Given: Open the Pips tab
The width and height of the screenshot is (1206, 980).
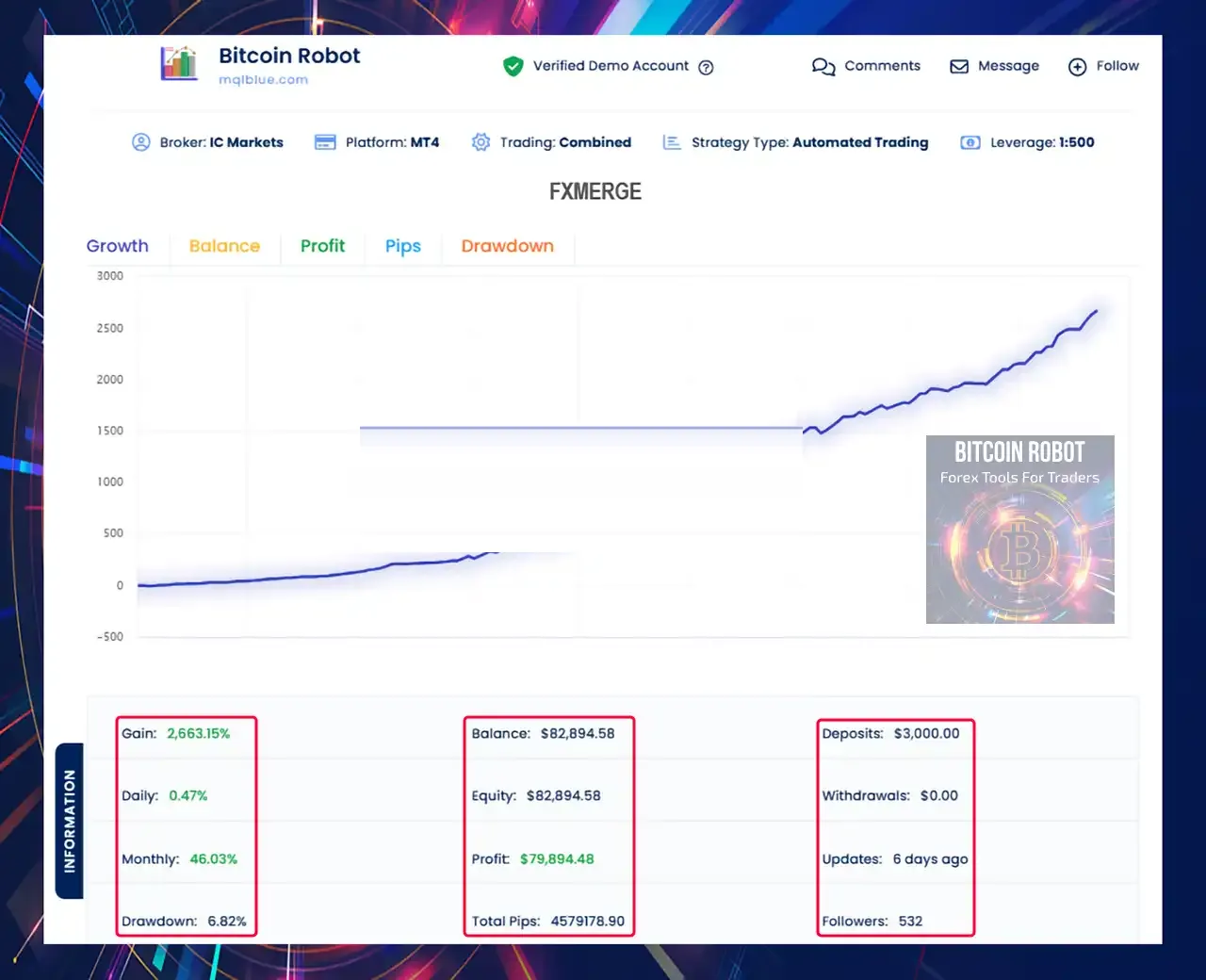Looking at the screenshot, I should [403, 247].
